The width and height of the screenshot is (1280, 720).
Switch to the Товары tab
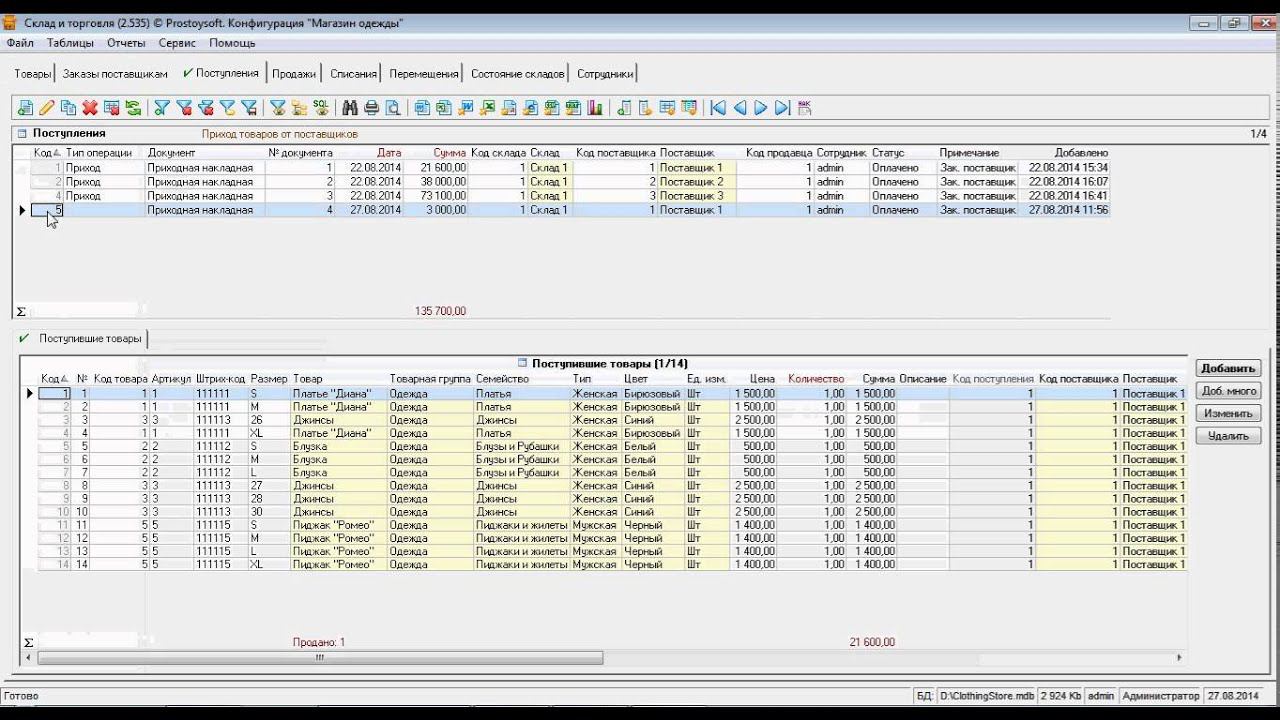point(32,74)
